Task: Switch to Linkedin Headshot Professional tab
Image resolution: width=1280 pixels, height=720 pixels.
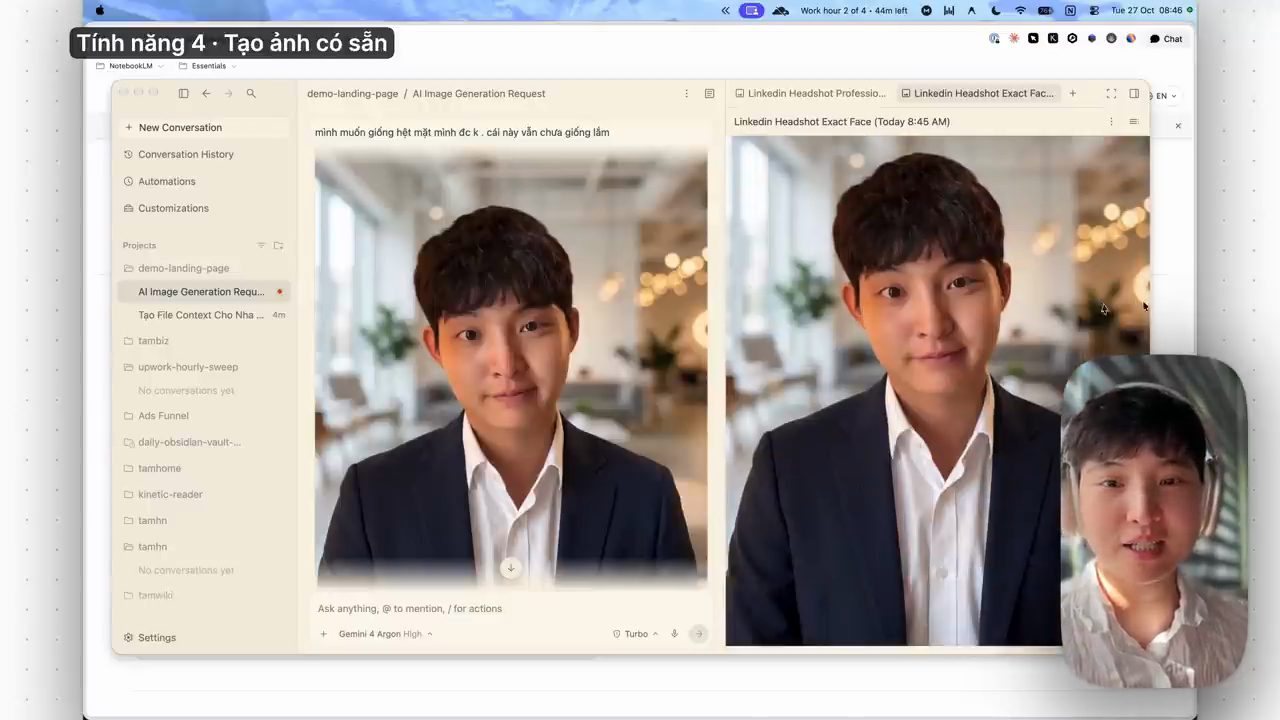Action: coord(810,93)
